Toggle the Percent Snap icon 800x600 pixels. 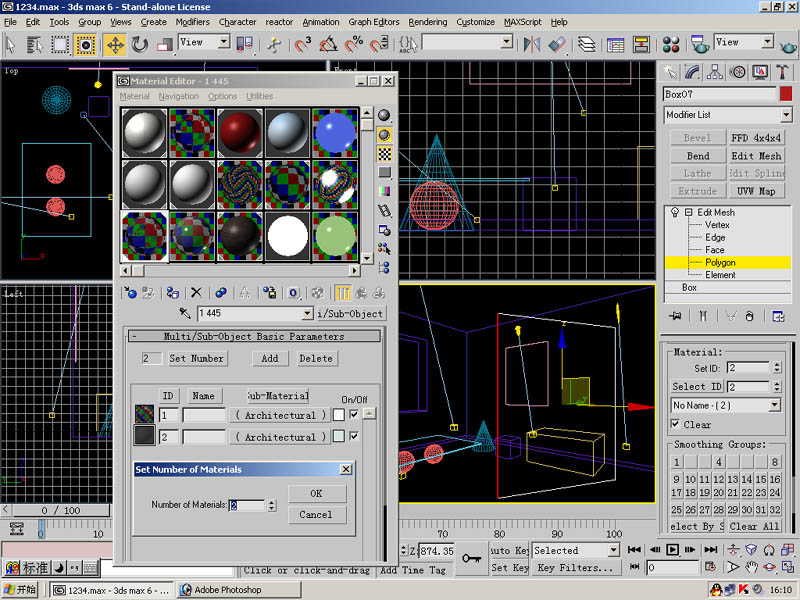[x=354, y=45]
